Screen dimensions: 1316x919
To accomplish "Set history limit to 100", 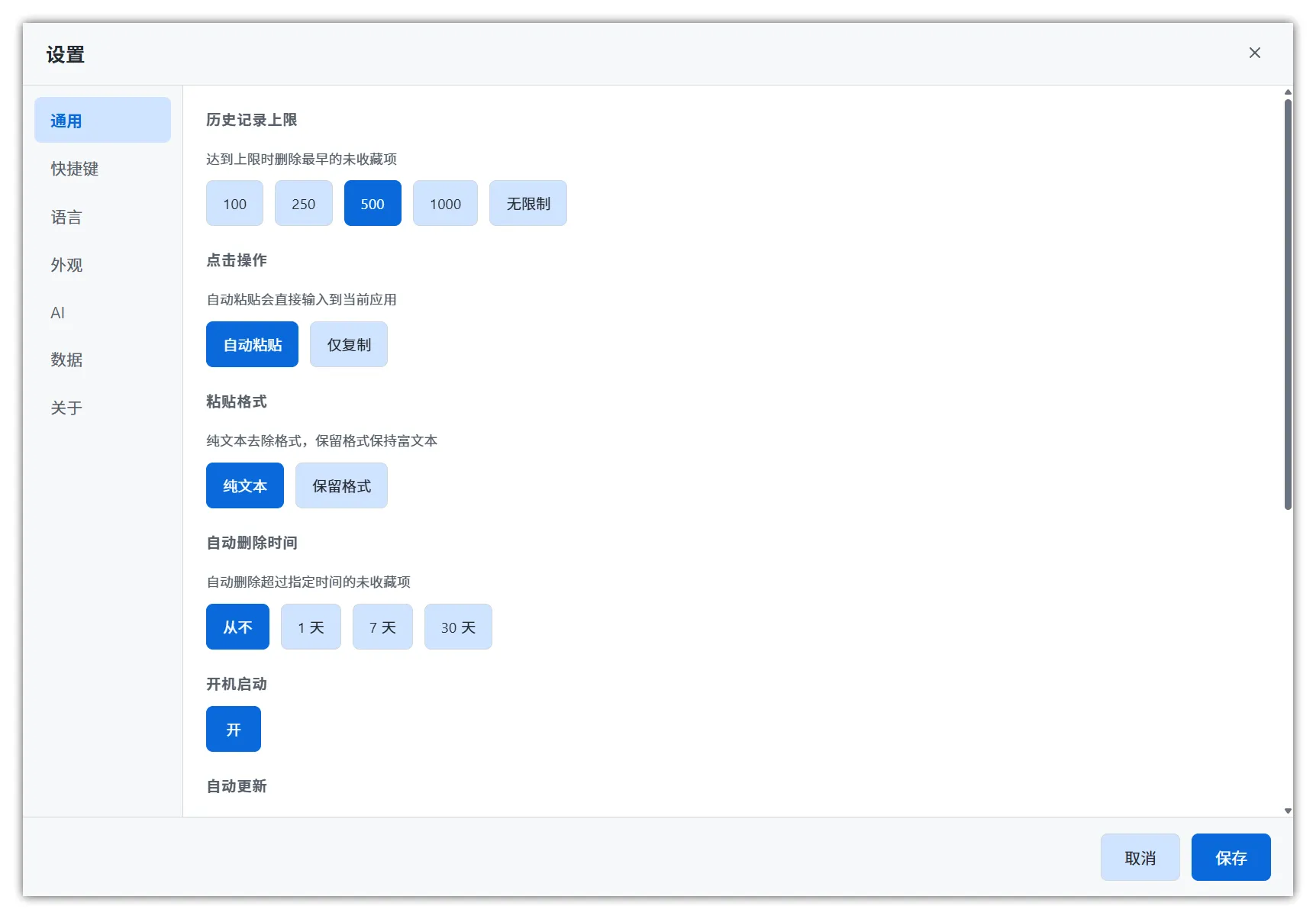I will pyautogui.click(x=234, y=204).
